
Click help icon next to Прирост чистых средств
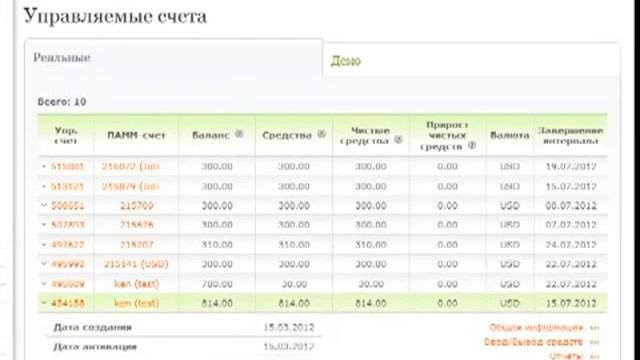[472, 145]
